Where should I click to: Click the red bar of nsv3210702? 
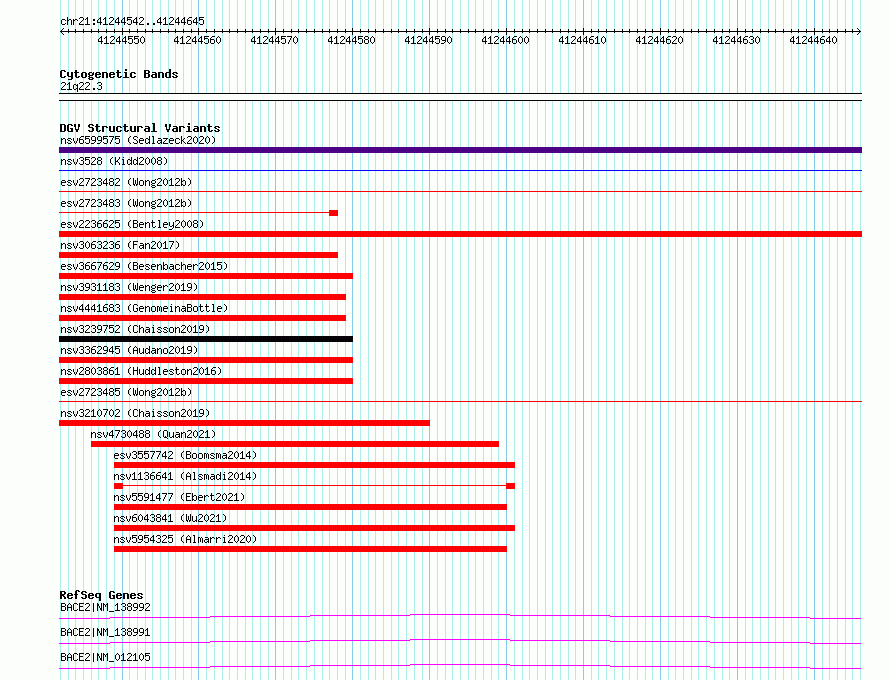tap(245, 423)
